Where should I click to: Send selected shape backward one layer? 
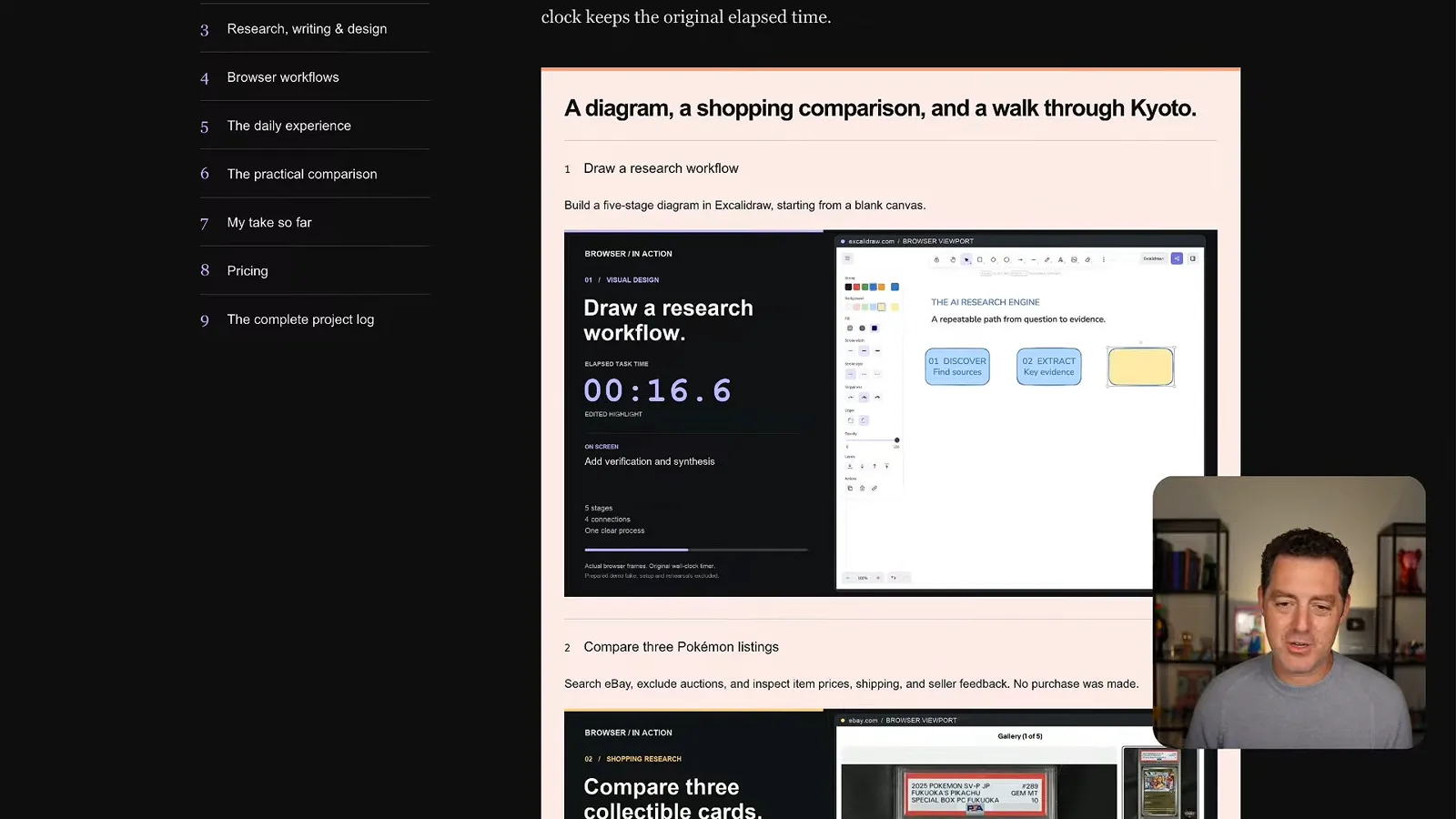point(862,466)
